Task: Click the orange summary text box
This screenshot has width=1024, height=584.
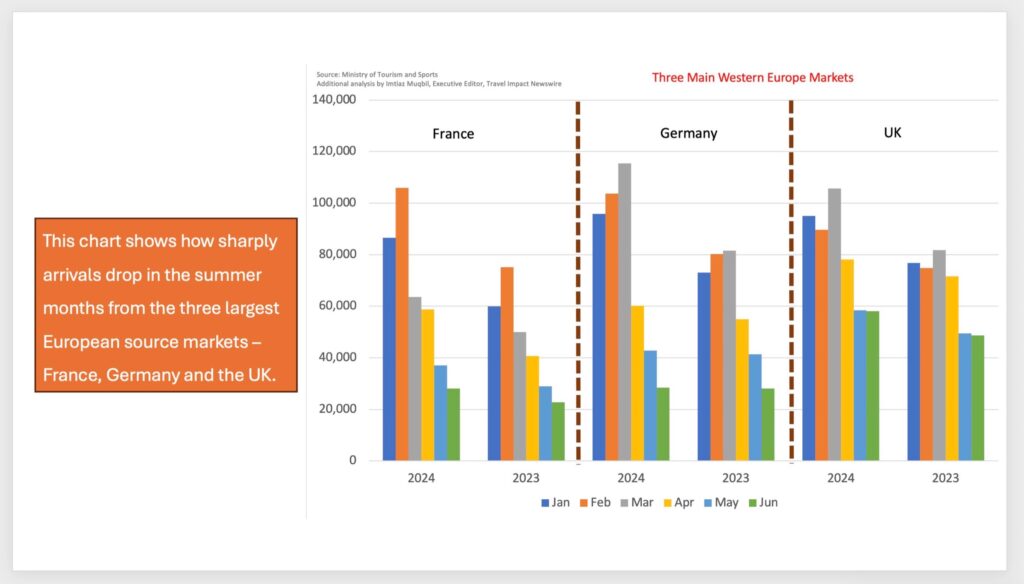Action: coord(166,305)
